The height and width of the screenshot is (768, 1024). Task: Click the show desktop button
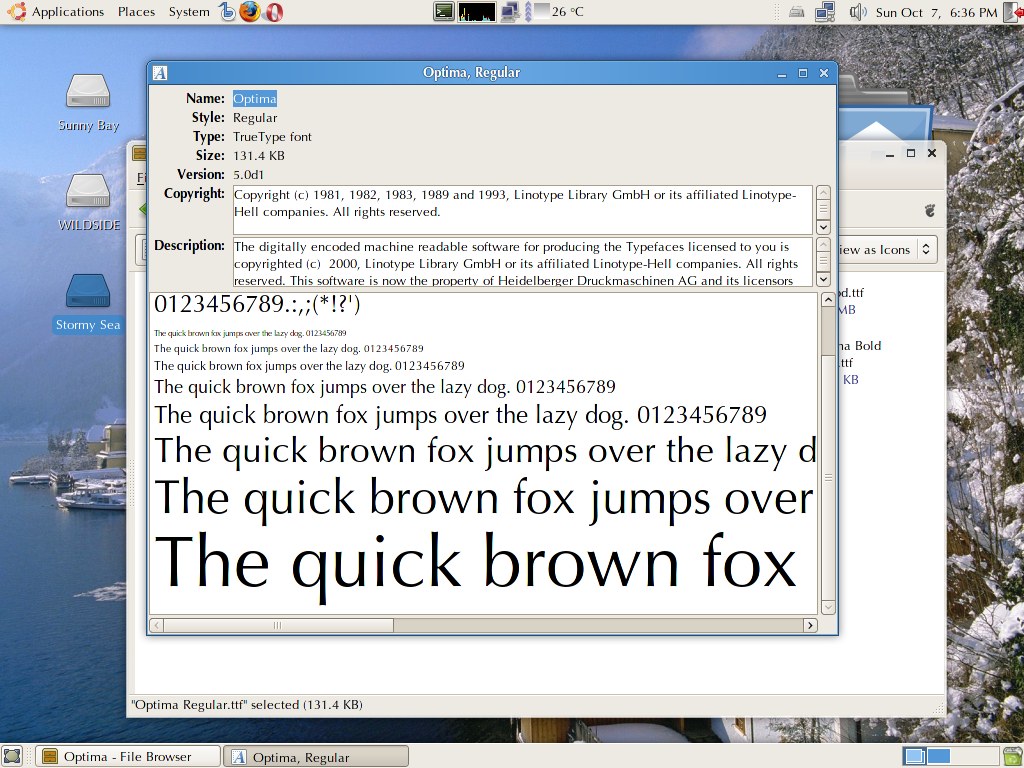click(x=12, y=756)
